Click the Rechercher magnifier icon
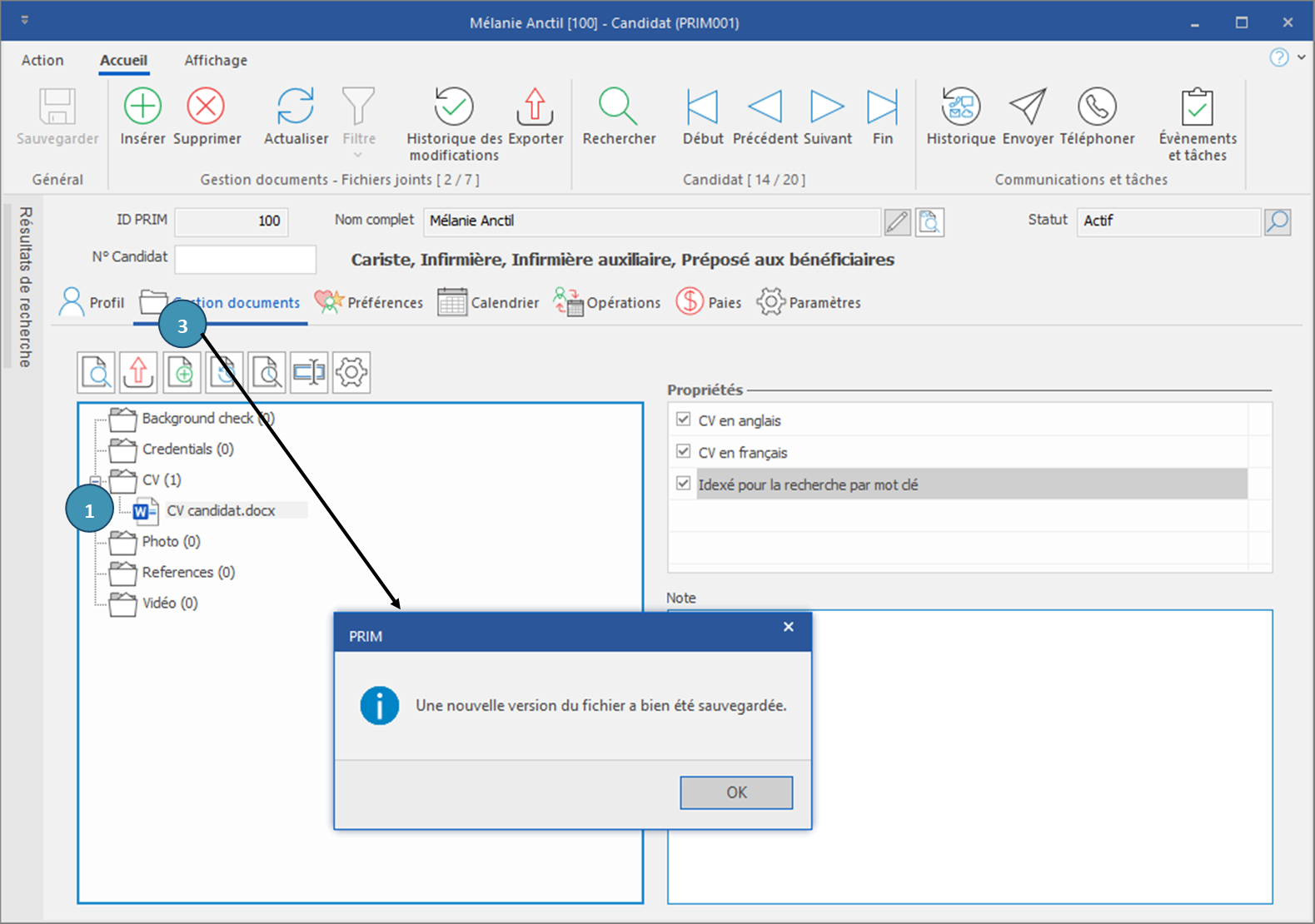This screenshot has width=1315, height=924. (x=618, y=107)
